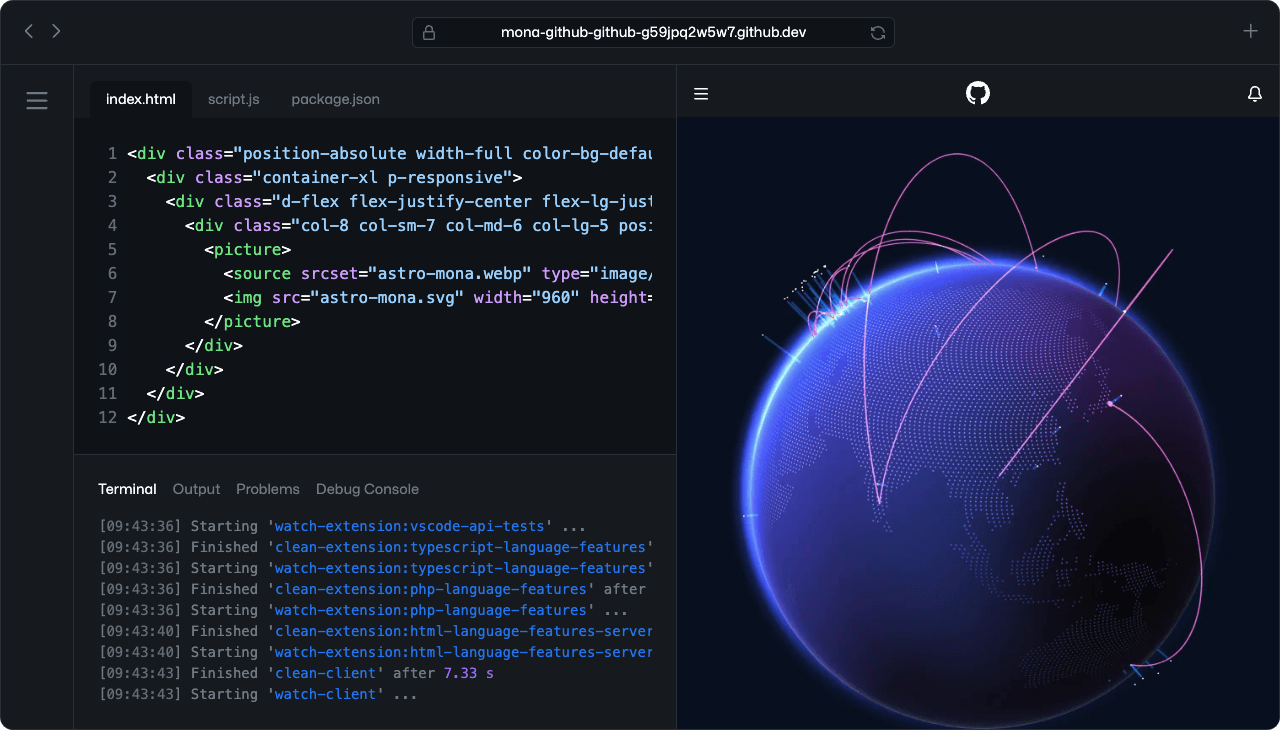The height and width of the screenshot is (730, 1280).
Task: Open the Debug Console tab
Action: point(367,489)
